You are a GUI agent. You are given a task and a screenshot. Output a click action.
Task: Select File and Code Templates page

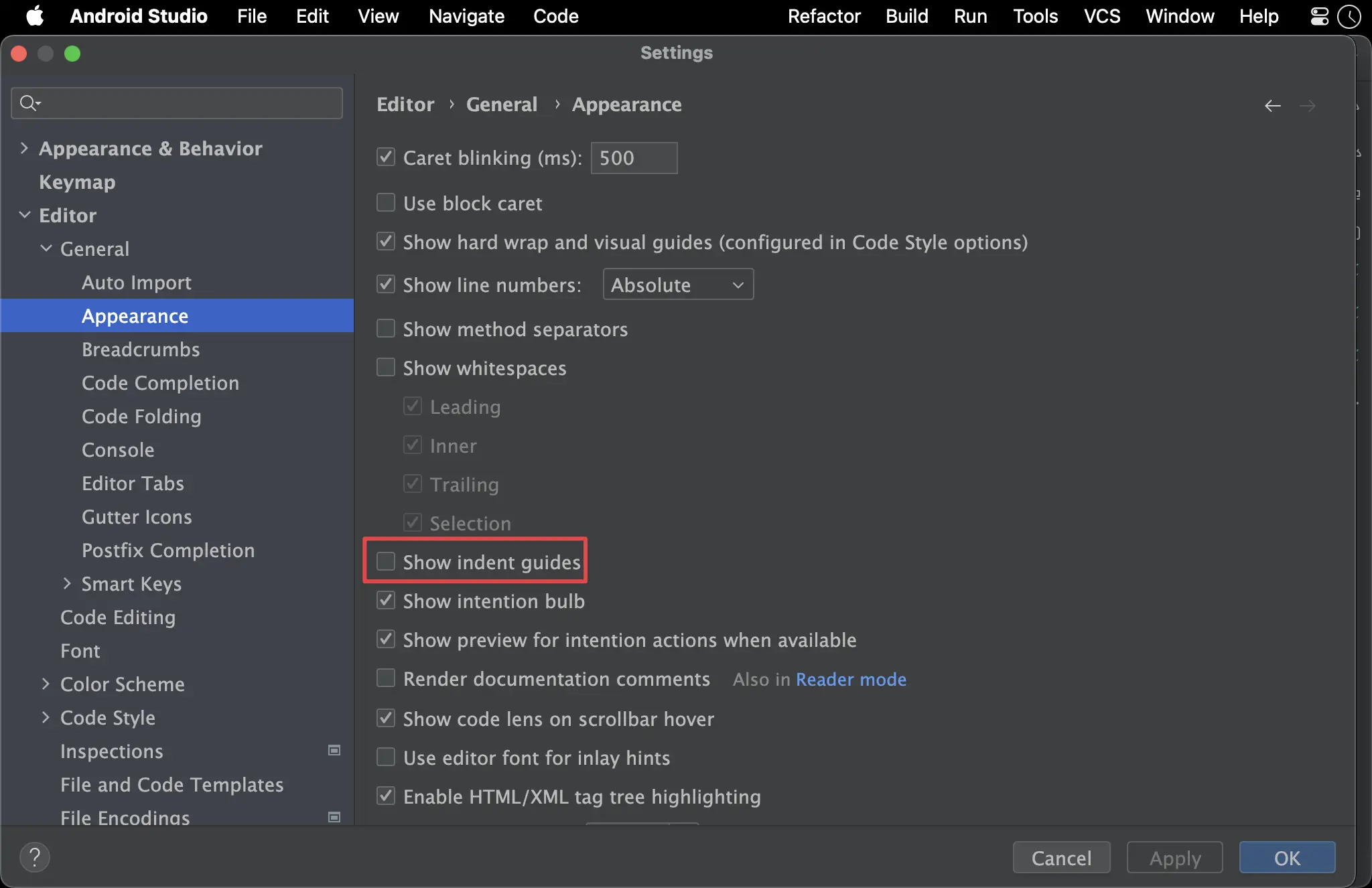click(172, 784)
